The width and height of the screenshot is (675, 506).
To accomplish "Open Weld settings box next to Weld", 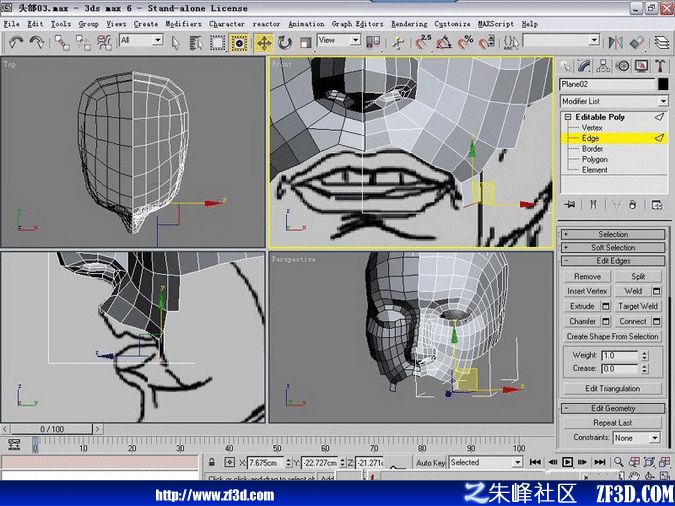I will tap(656, 291).
